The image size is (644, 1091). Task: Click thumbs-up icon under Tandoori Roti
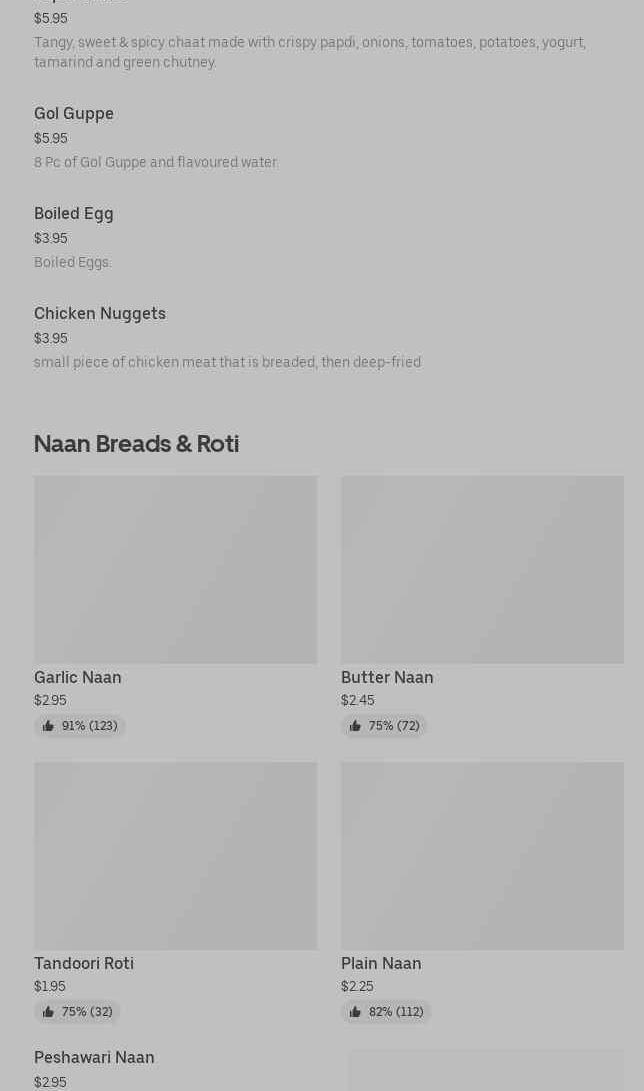[x=48, y=1012]
